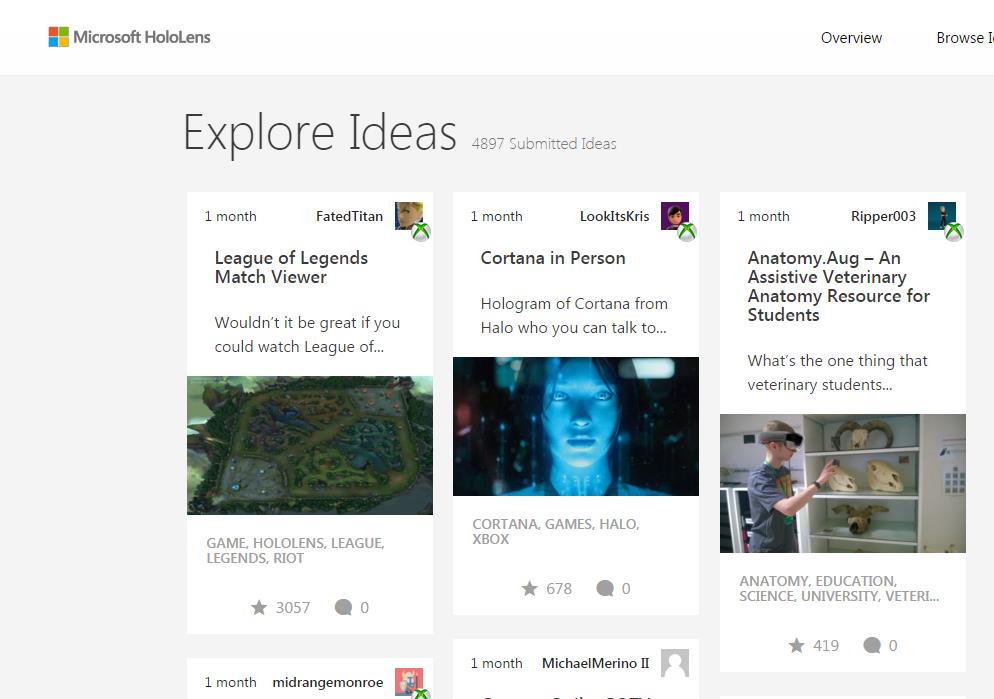Screen dimensions: 994x699
Task: Click '1 month' on MichaelMerino II's card
Action: (x=496, y=663)
